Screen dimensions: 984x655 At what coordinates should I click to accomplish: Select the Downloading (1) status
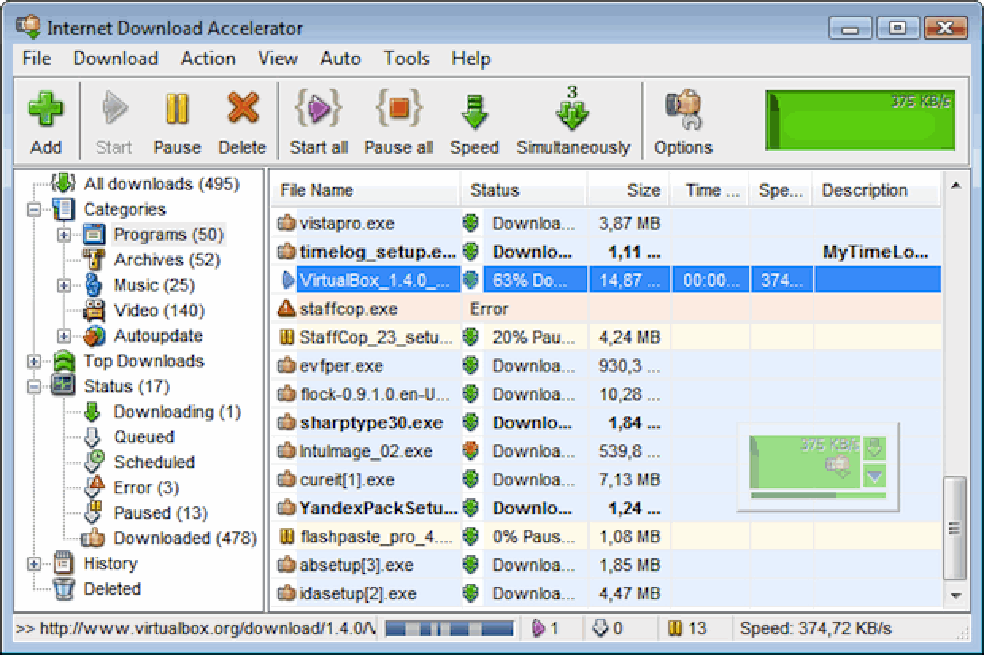[x=177, y=412]
